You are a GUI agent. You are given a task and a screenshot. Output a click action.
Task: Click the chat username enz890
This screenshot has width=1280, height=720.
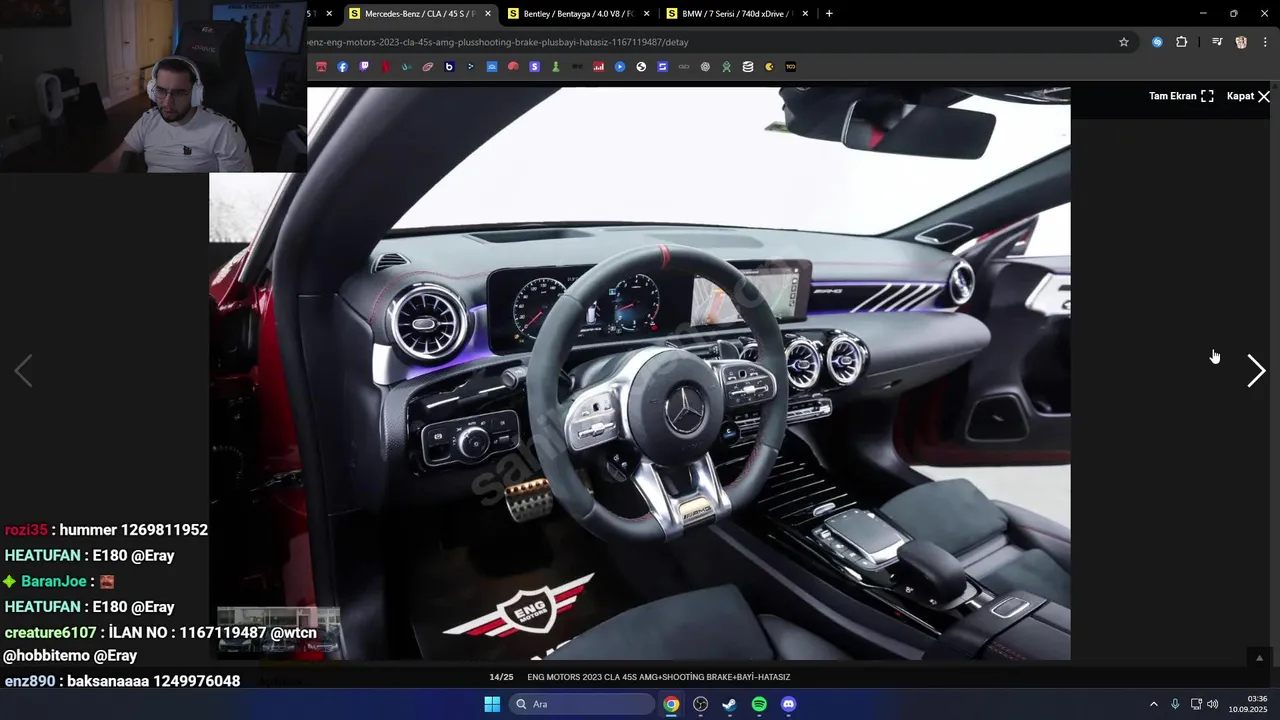[x=29, y=681]
